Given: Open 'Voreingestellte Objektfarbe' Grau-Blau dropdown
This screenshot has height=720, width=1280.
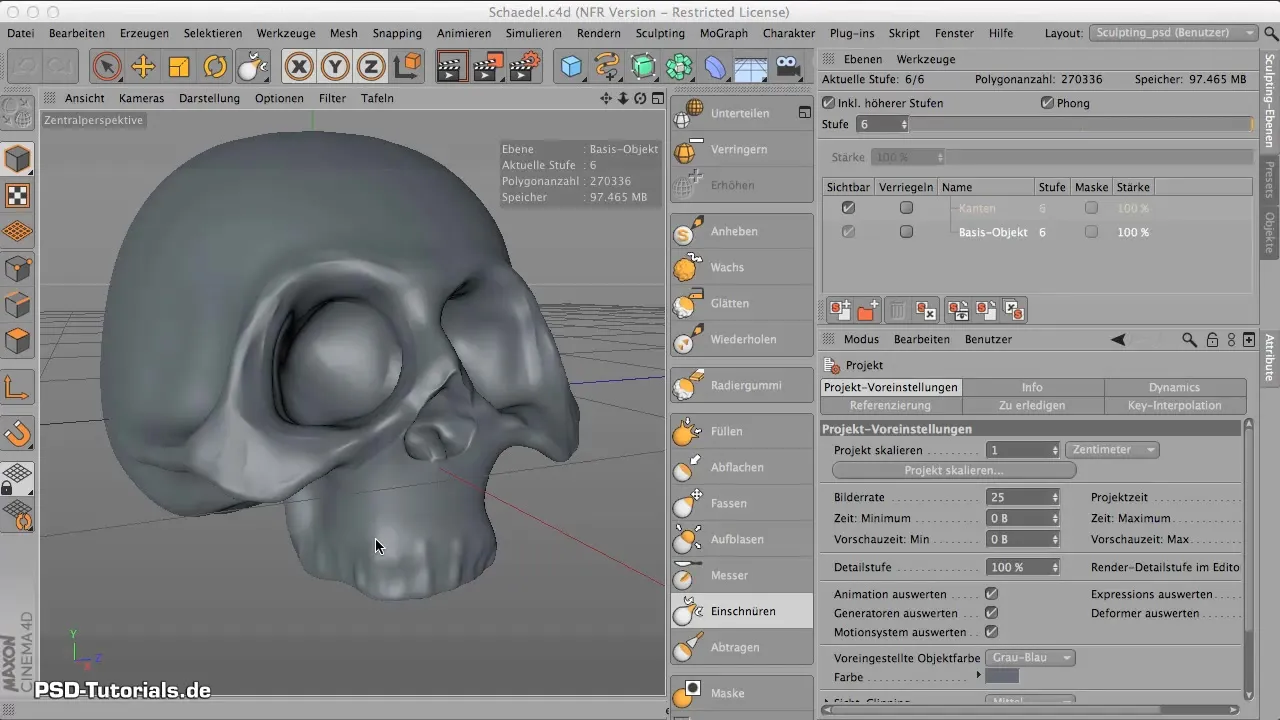Looking at the screenshot, I should pos(1030,658).
